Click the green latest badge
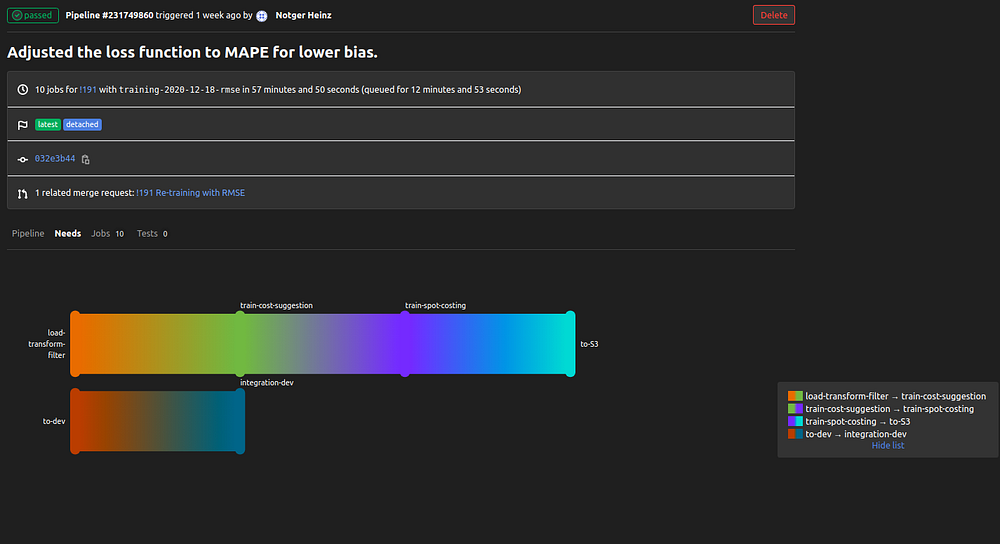 pyautogui.click(x=47, y=125)
